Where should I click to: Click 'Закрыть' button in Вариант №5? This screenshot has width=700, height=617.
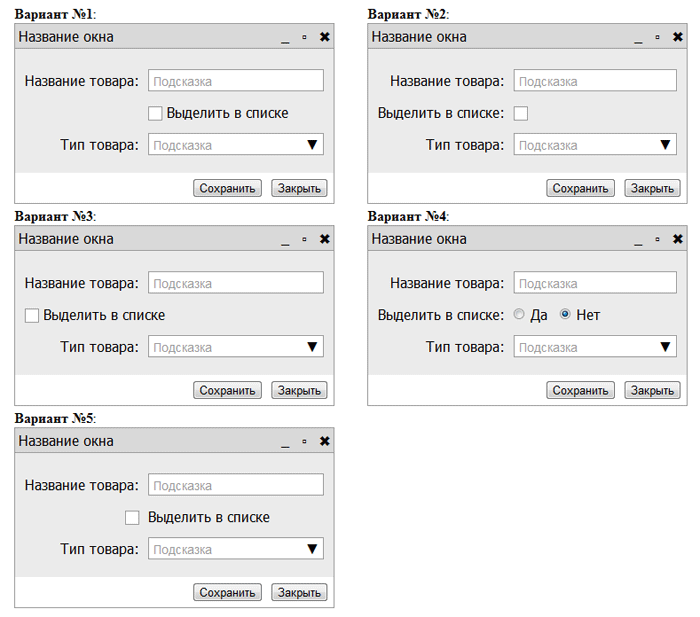pos(299,592)
